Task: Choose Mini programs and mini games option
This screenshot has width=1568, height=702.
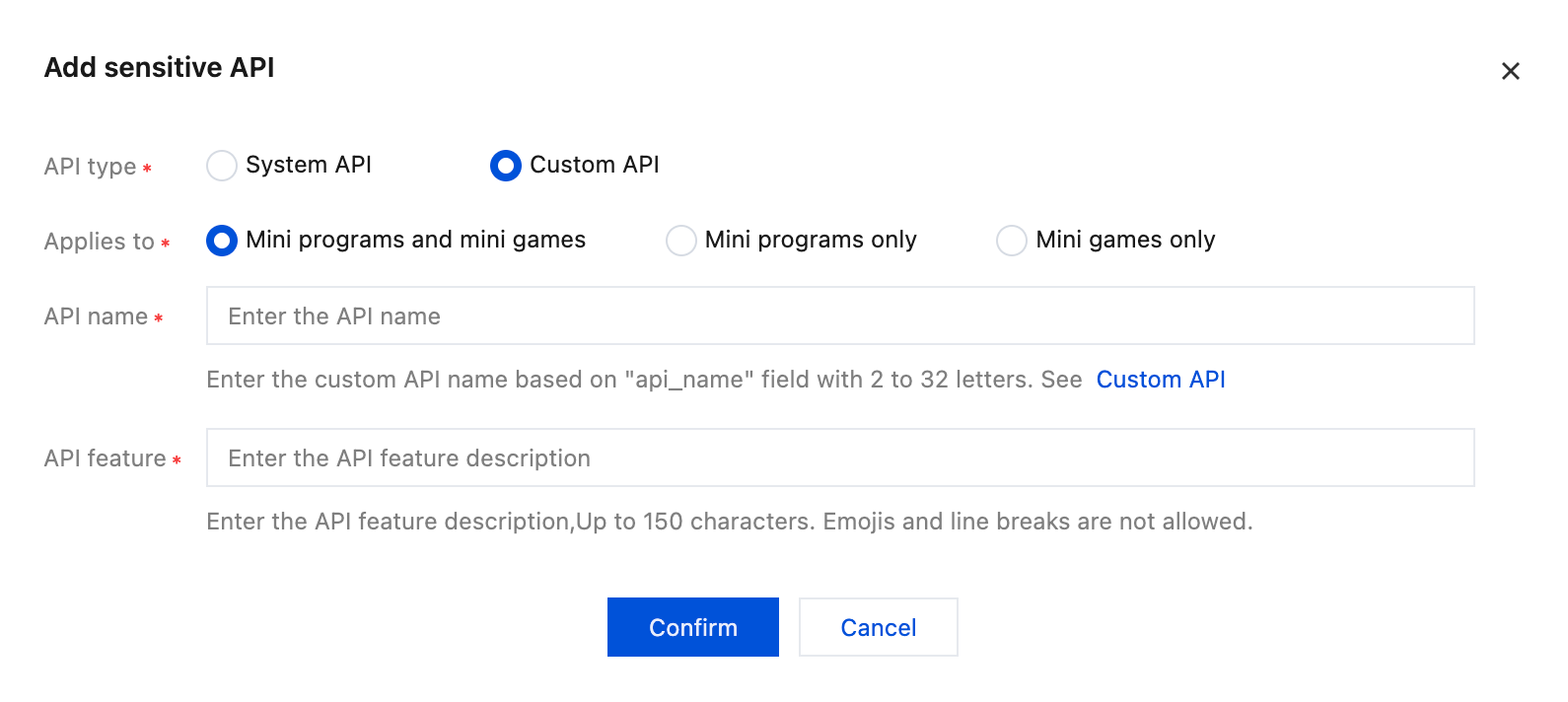Action: click(222, 241)
